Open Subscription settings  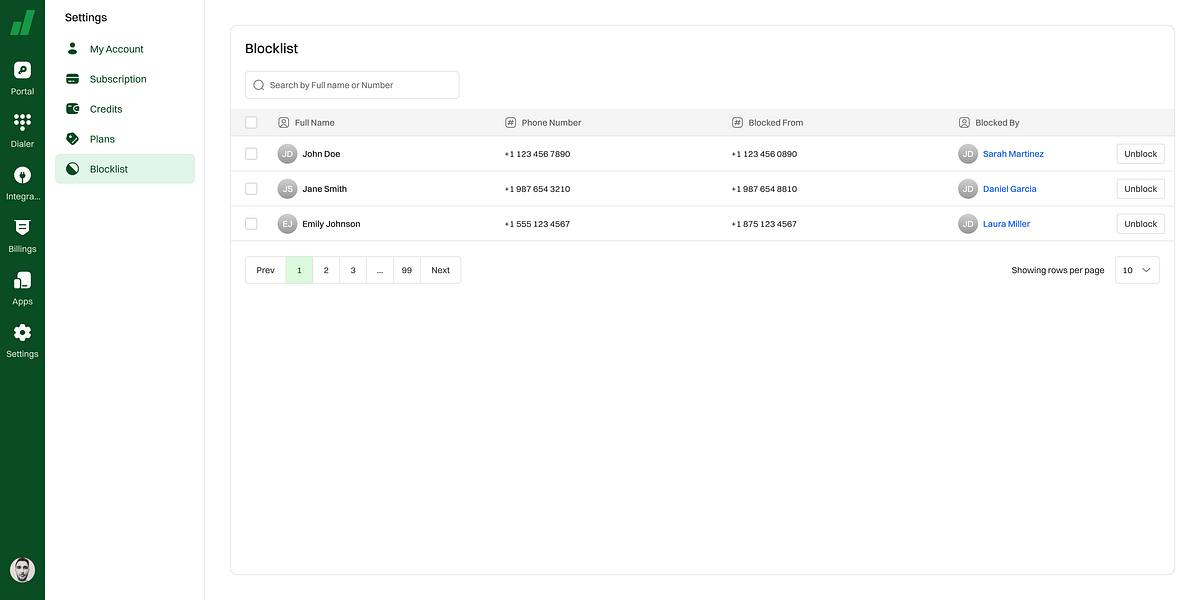click(125, 79)
